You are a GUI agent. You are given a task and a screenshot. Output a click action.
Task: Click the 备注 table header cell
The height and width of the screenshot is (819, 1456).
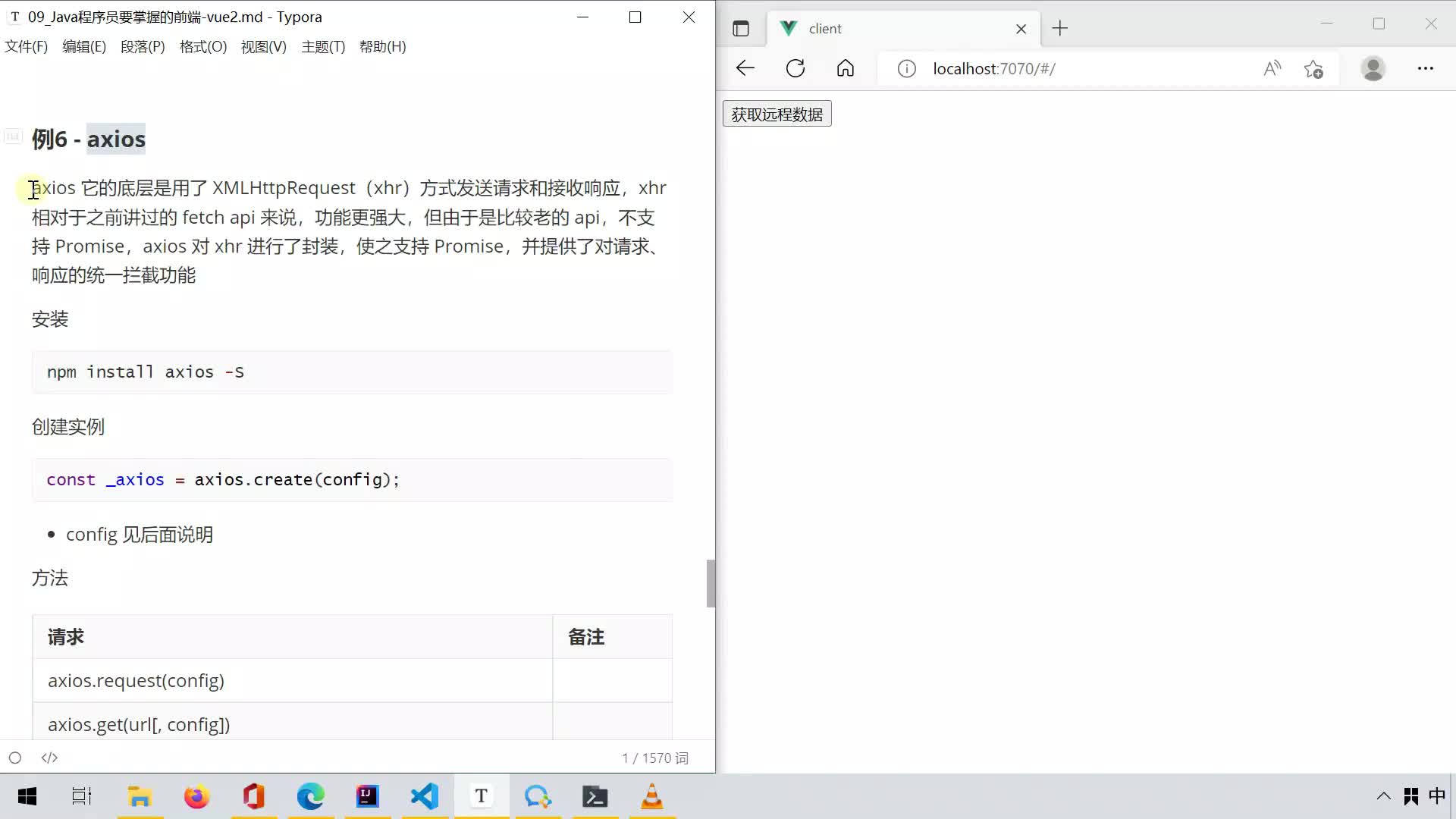click(613, 638)
